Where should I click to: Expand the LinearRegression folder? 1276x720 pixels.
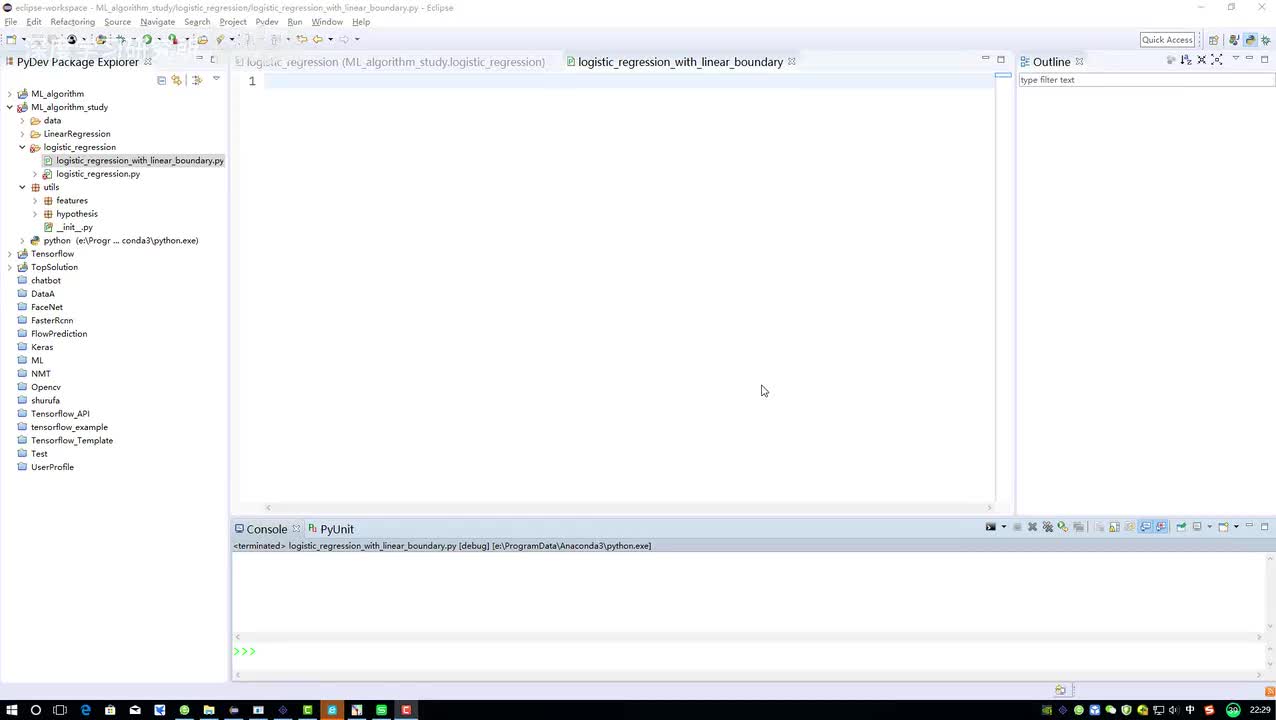[22, 134]
